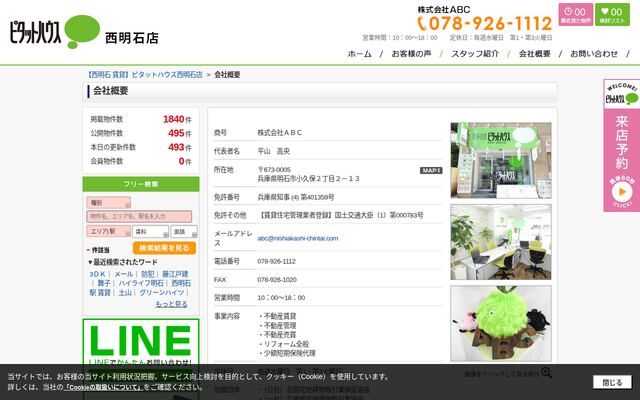Open the 面積 dropdown

184,231
